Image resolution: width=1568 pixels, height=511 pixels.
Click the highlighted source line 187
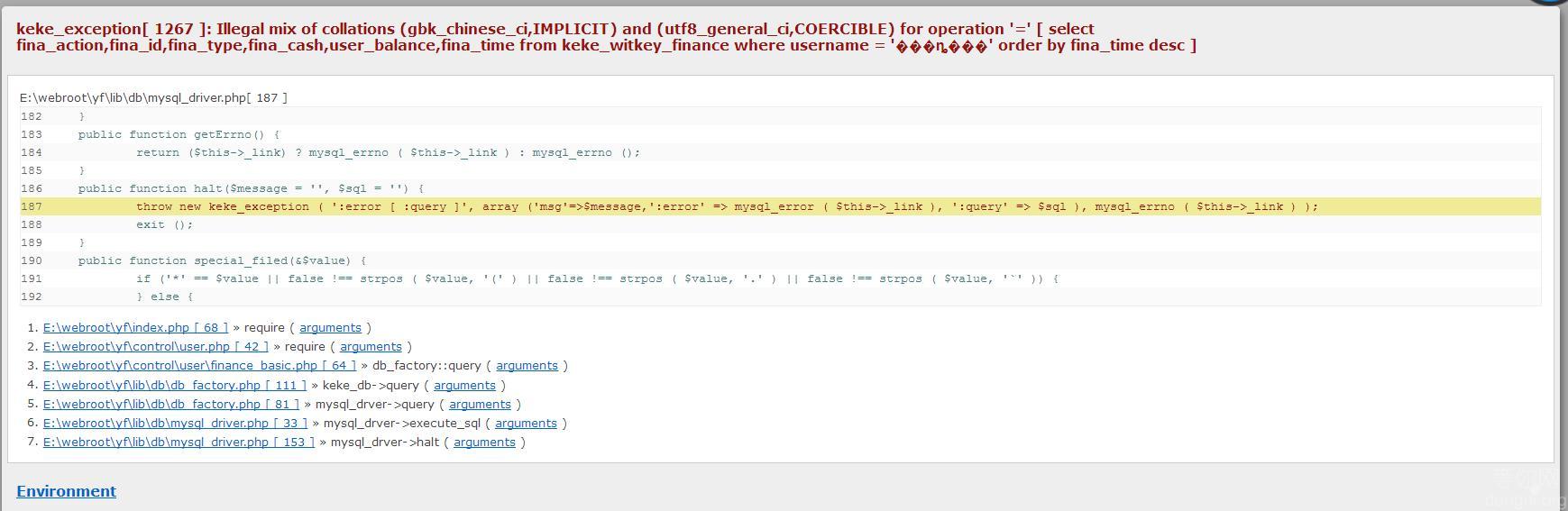pyautogui.click(x=726, y=207)
